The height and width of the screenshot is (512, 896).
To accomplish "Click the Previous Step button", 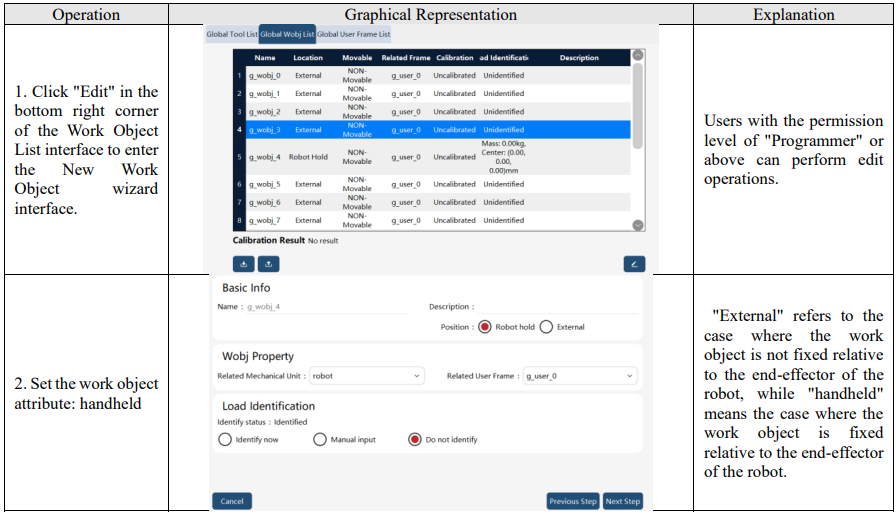I will pos(573,501).
